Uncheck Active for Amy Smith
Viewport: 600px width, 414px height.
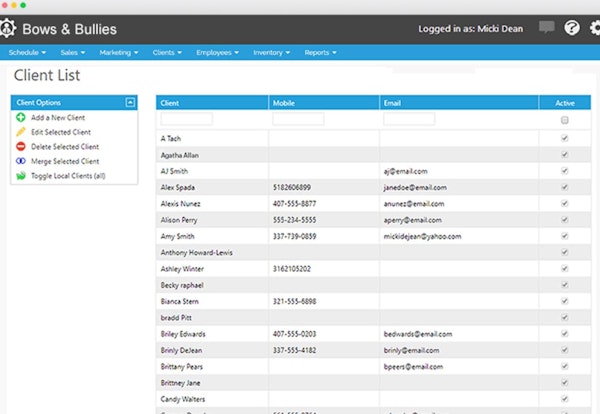point(564,236)
